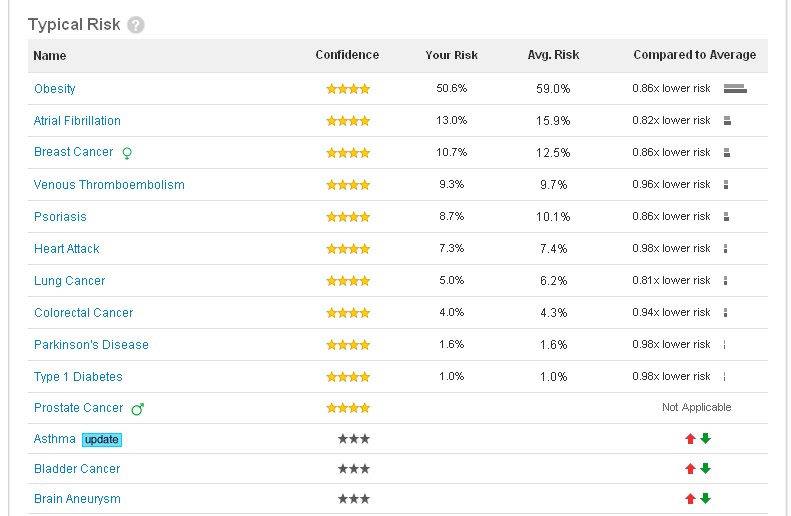Click the up/down arrows icon for Bladder Cancer
Viewport: 791px width, 516px height.
coord(697,469)
